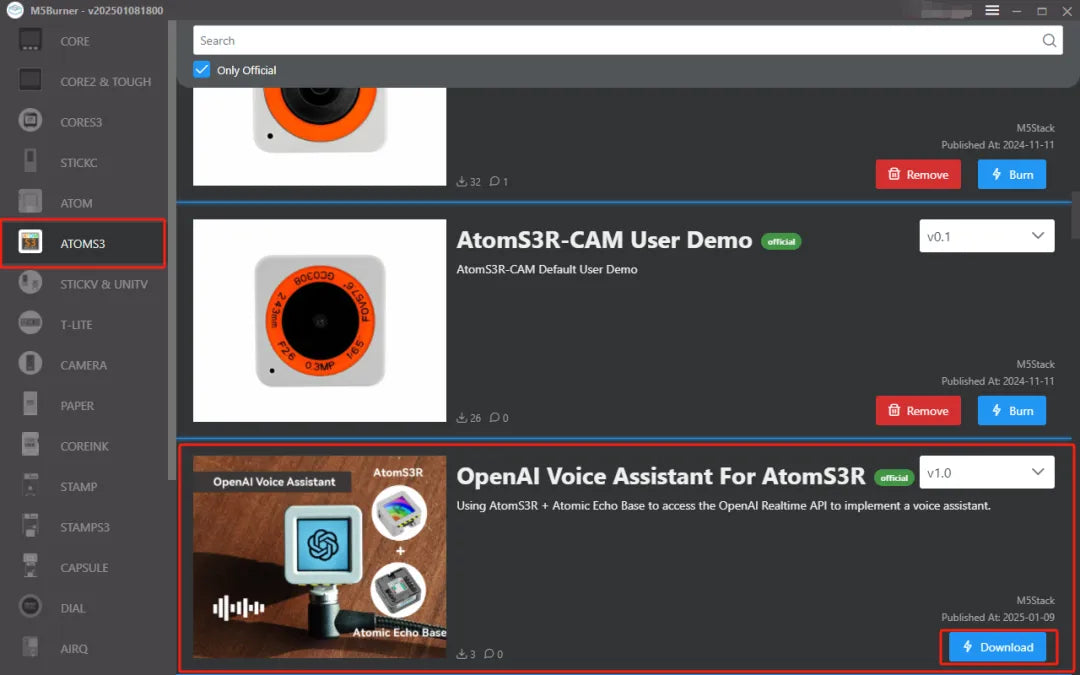1080x675 pixels.
Task: Click the 'Published At: 2025-01-09' text
Action: pos(997,617)
